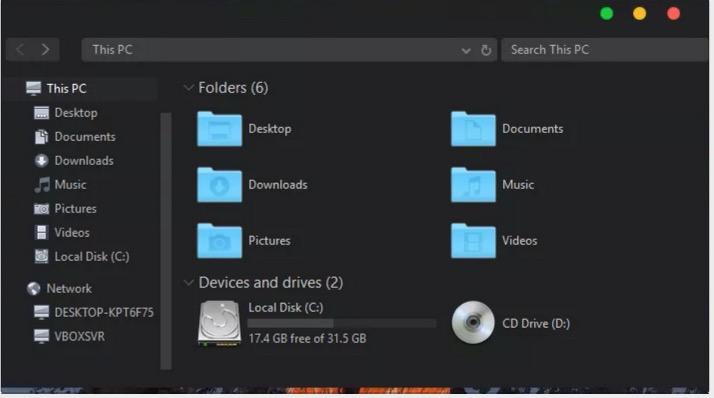
Task: Click Local Disk (C:) icon in sidebar
Action: point(41,256)
